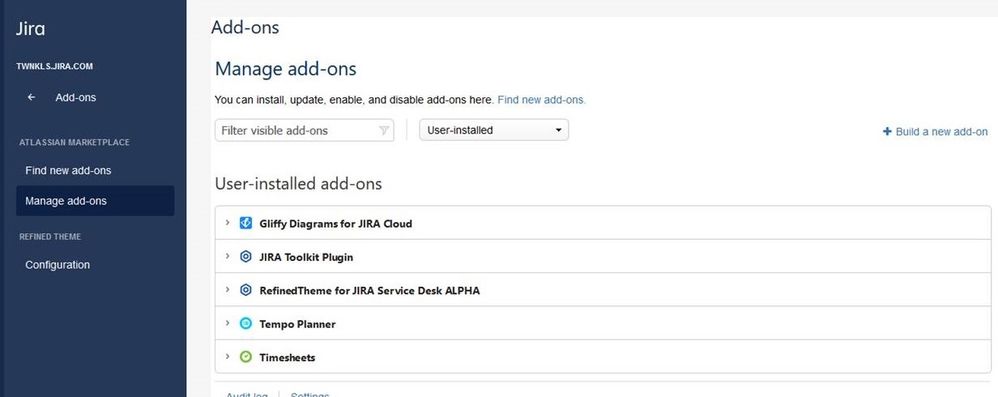
Task: Open Configuration under Refined Theme
Action: point(57,265)
